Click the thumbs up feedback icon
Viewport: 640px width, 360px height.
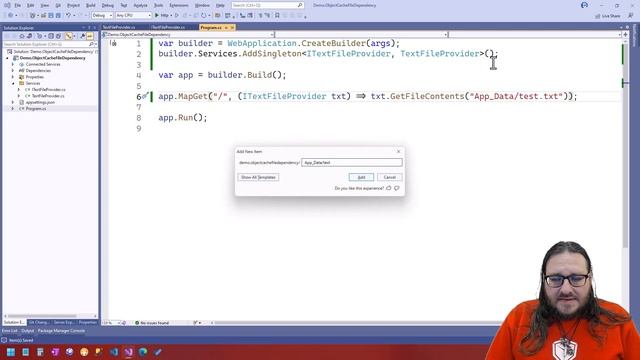[389, 188]
